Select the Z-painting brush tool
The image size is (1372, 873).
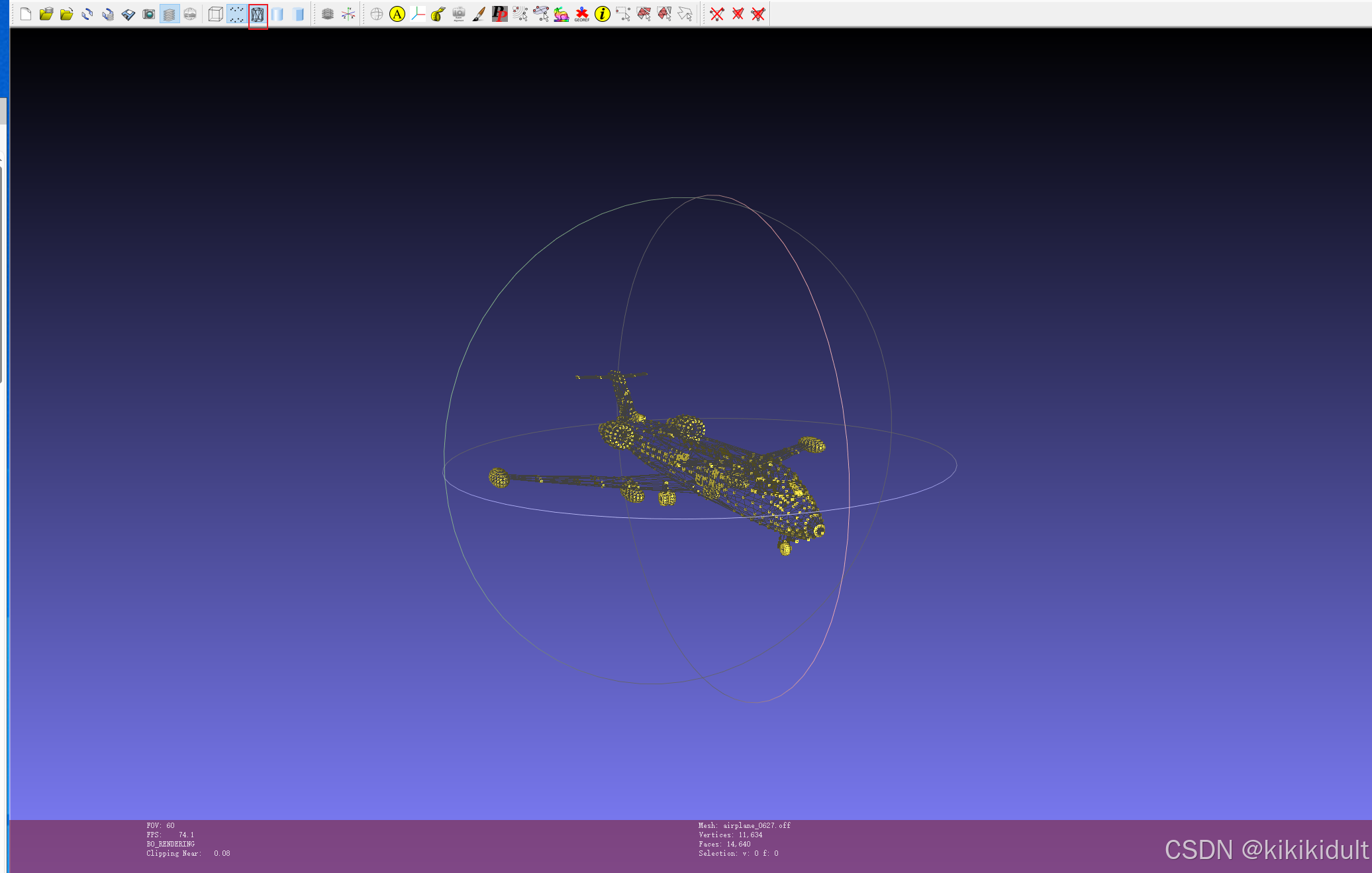coord(479,14)
